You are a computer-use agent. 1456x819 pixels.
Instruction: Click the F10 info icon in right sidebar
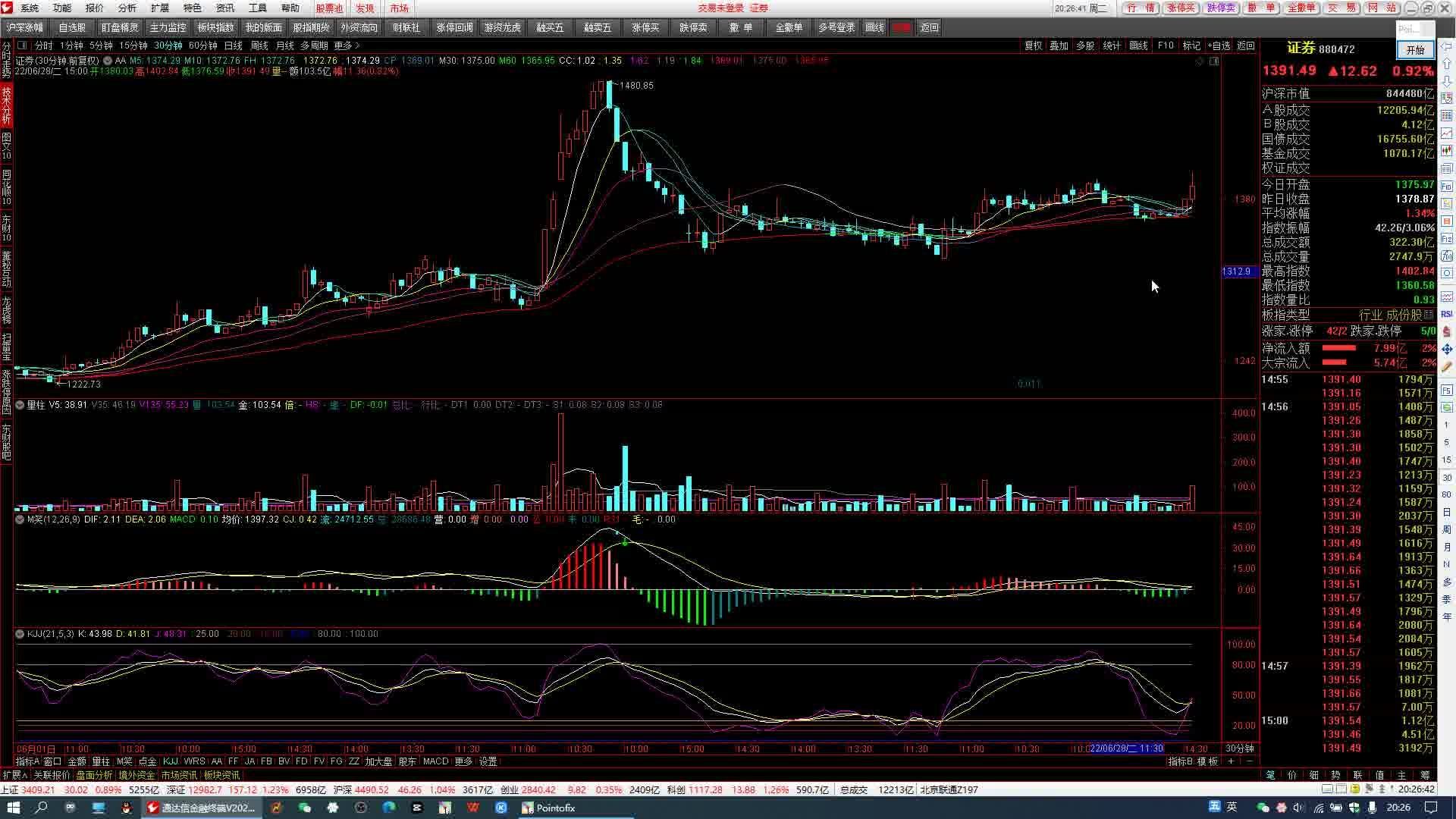click(x=1447, y=186)
